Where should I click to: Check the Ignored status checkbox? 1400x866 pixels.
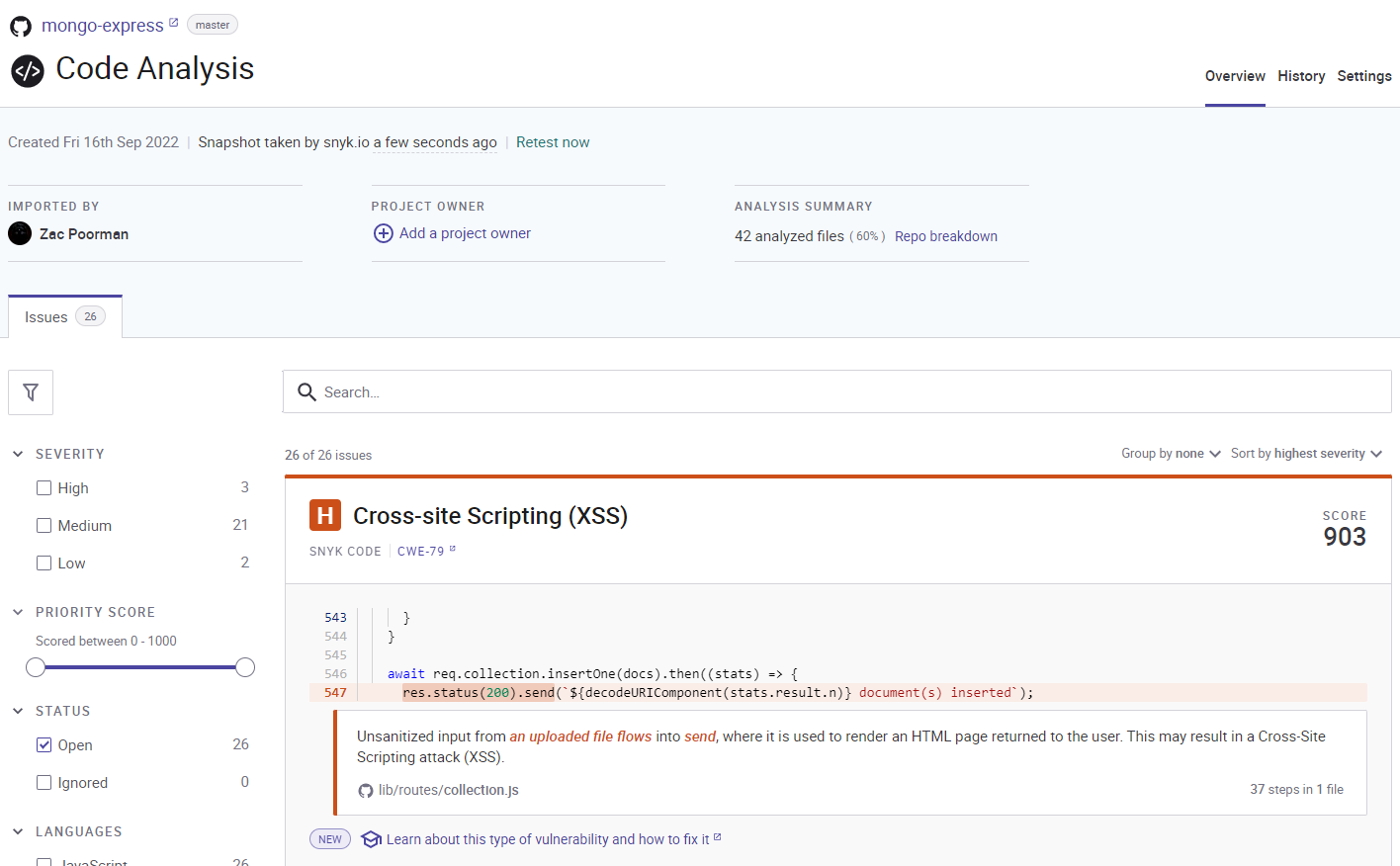44,782
